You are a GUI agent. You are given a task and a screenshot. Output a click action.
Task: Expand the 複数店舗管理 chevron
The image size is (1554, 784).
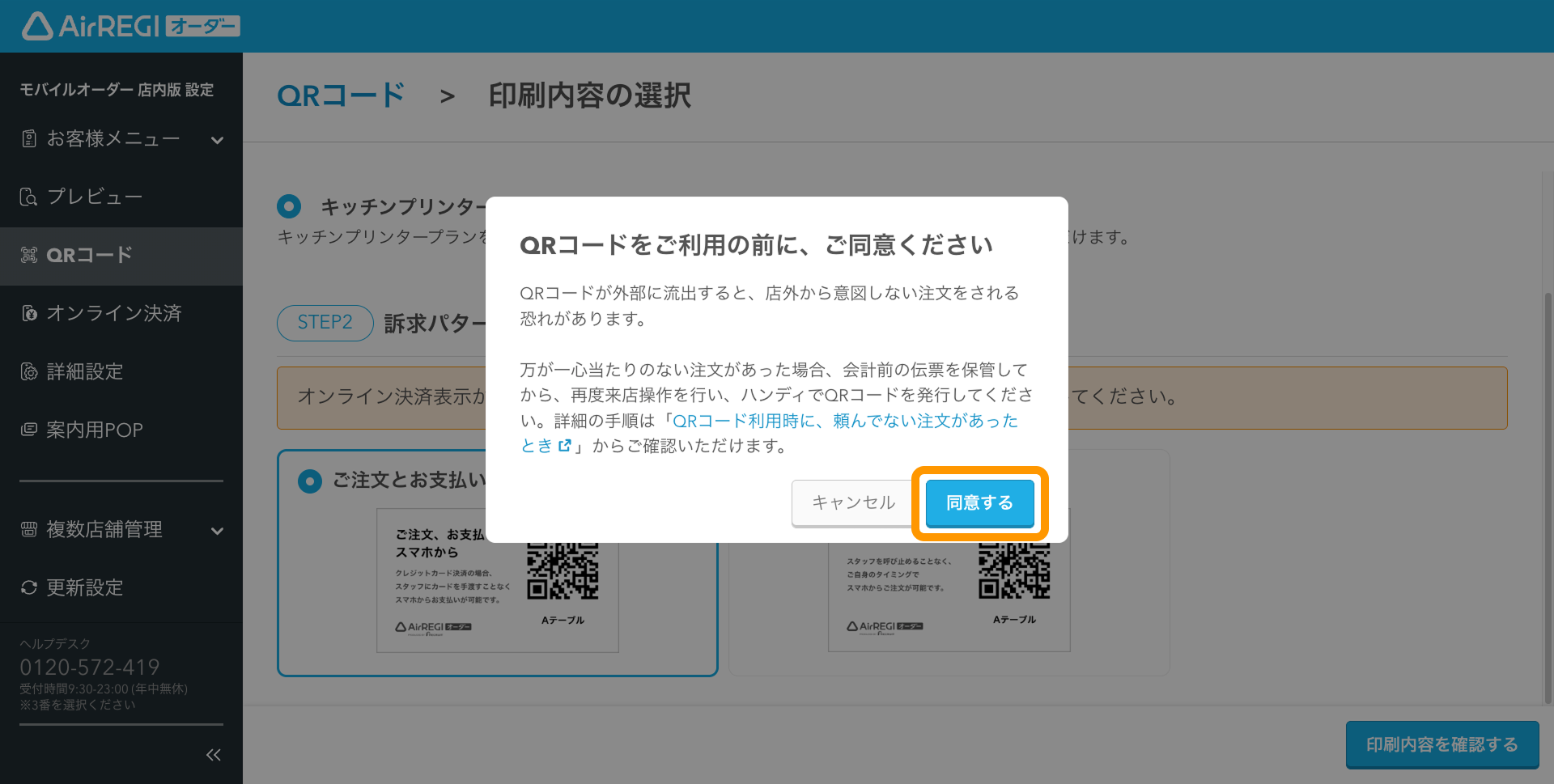tap(217, 531)
